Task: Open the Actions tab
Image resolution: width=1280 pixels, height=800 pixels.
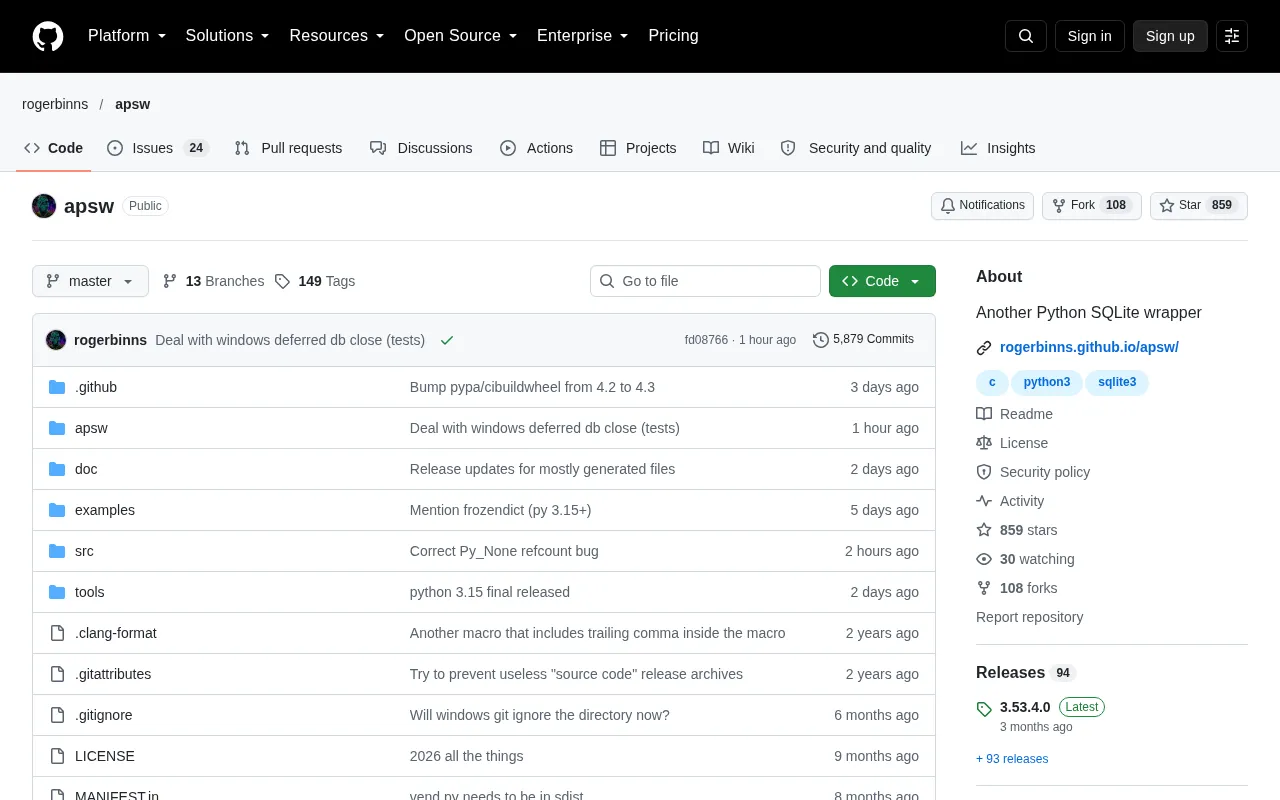Action: point(537,148)
